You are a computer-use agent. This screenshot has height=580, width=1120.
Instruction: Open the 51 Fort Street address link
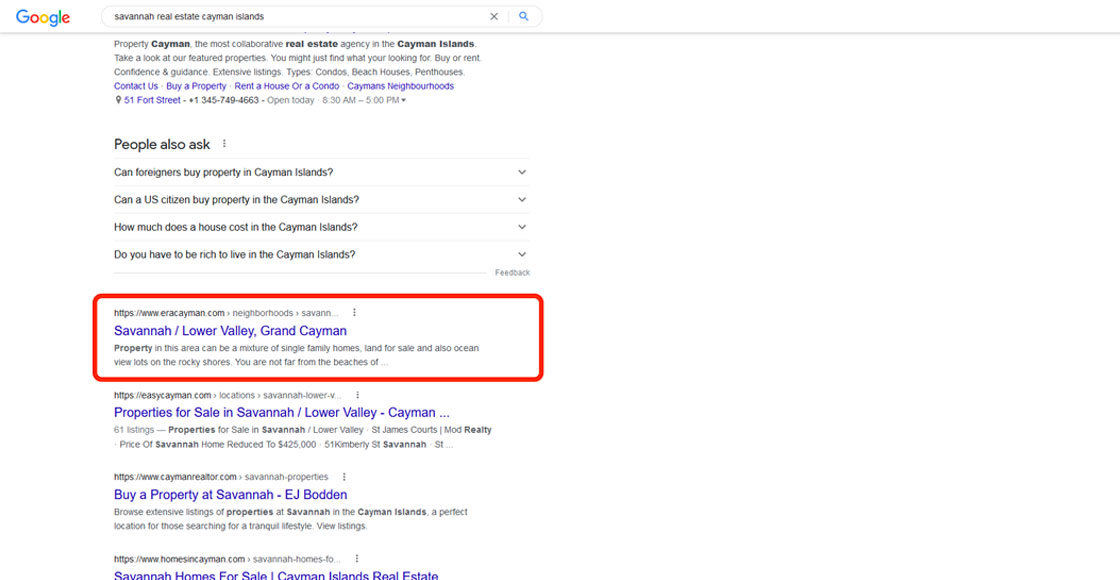point(152,101)
